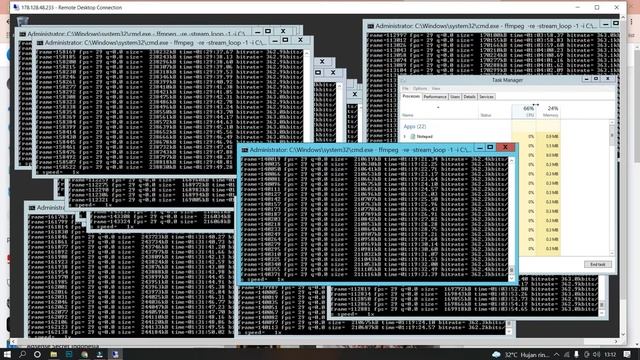
Task: Click the cmd icon of the top-right ffmpeg window
Action: tap(371, 26)
